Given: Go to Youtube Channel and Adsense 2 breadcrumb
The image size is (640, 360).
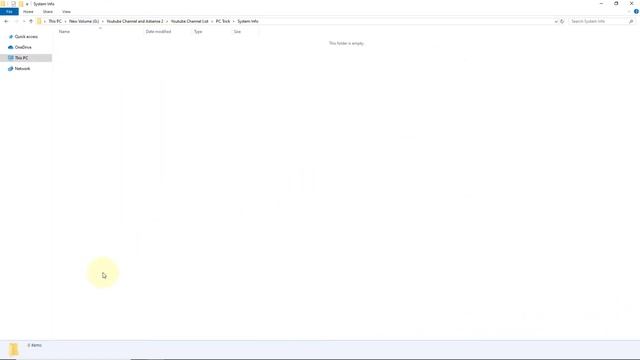Looking at the screenshot, I should [135, 21].
